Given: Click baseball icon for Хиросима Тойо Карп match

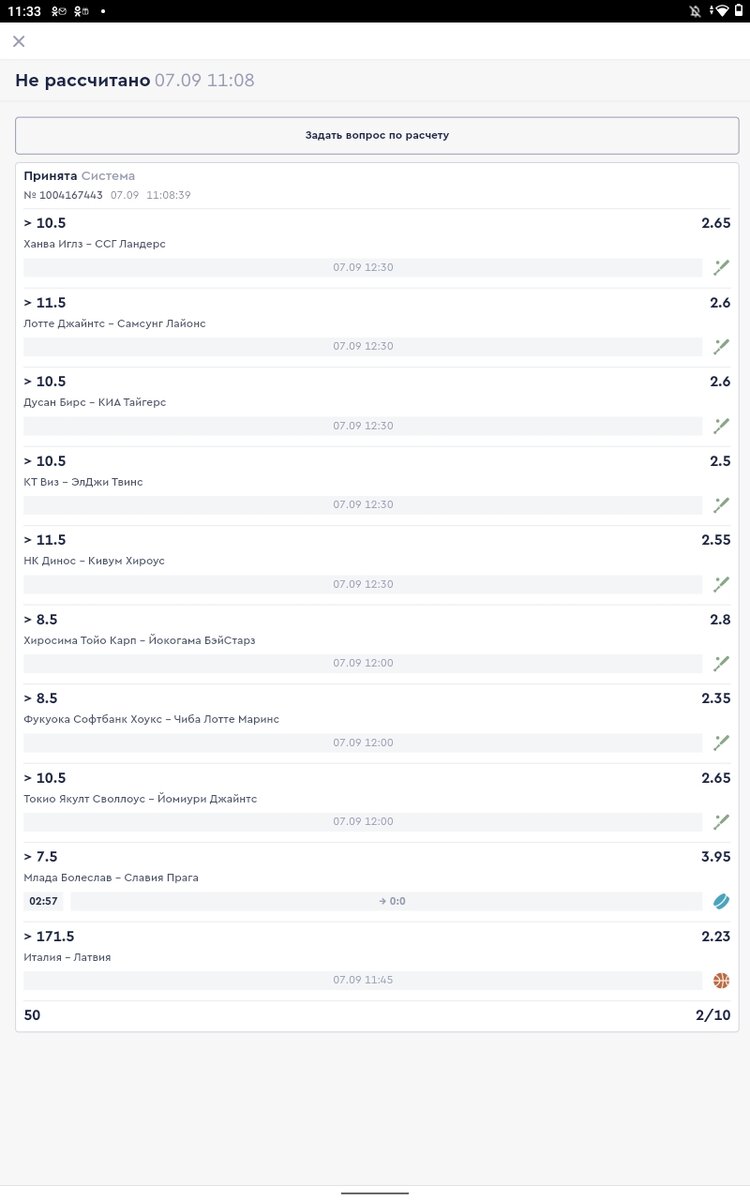Looking at the screenshot, I should [721, 663].
